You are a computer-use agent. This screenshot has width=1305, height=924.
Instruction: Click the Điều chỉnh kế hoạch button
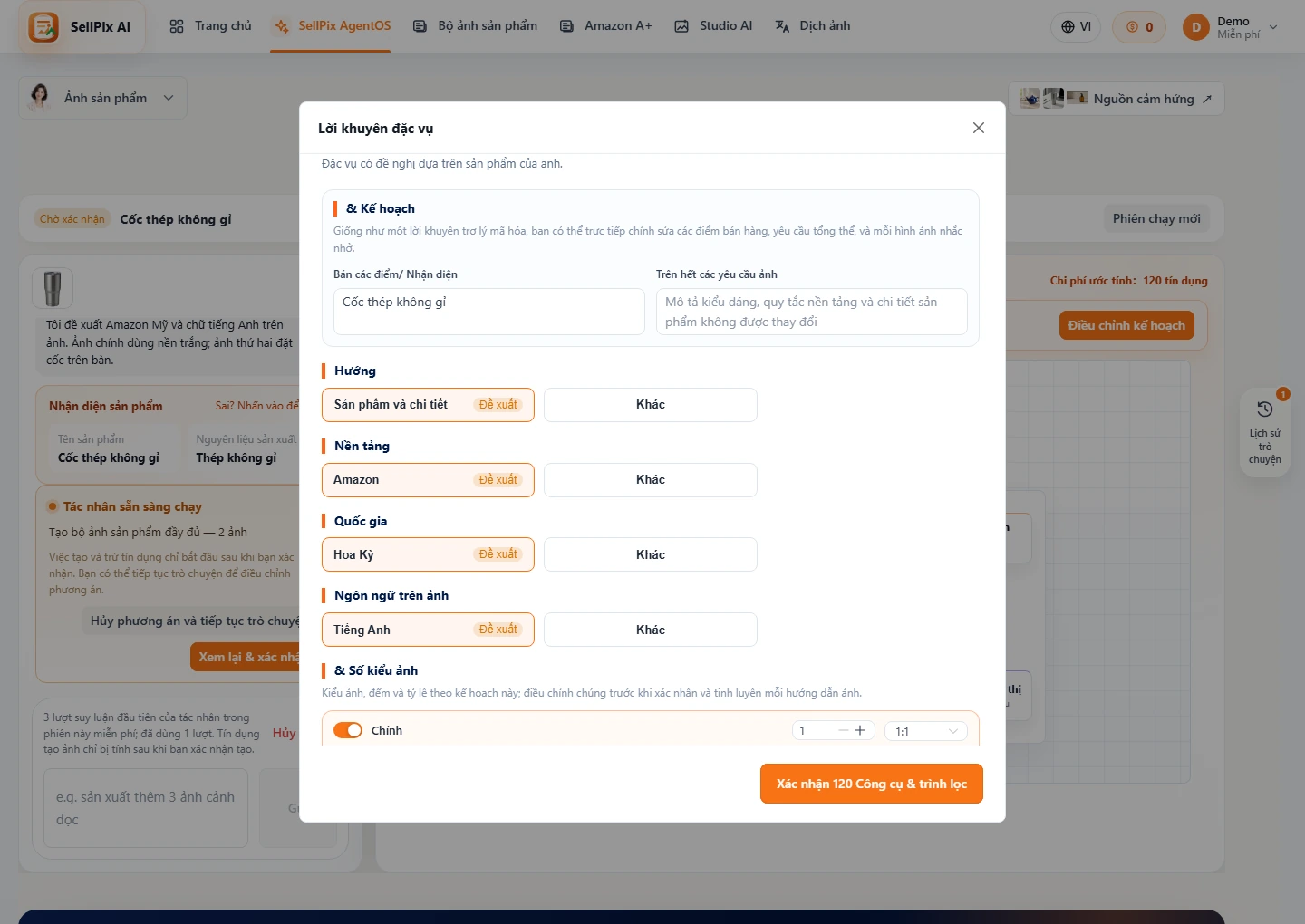[x=1126, y=325]
